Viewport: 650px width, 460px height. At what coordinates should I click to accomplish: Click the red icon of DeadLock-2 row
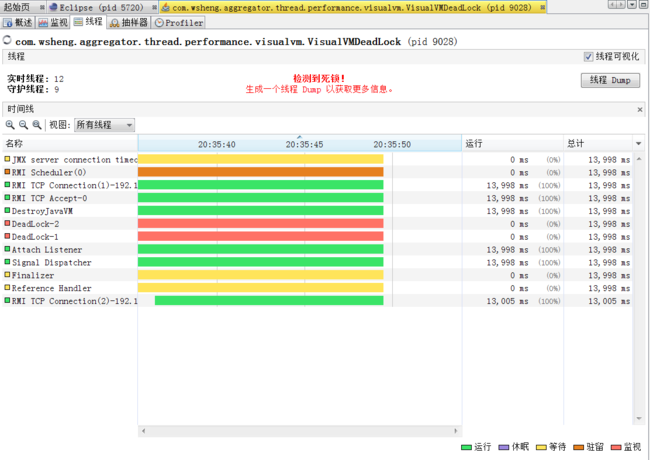7,223
